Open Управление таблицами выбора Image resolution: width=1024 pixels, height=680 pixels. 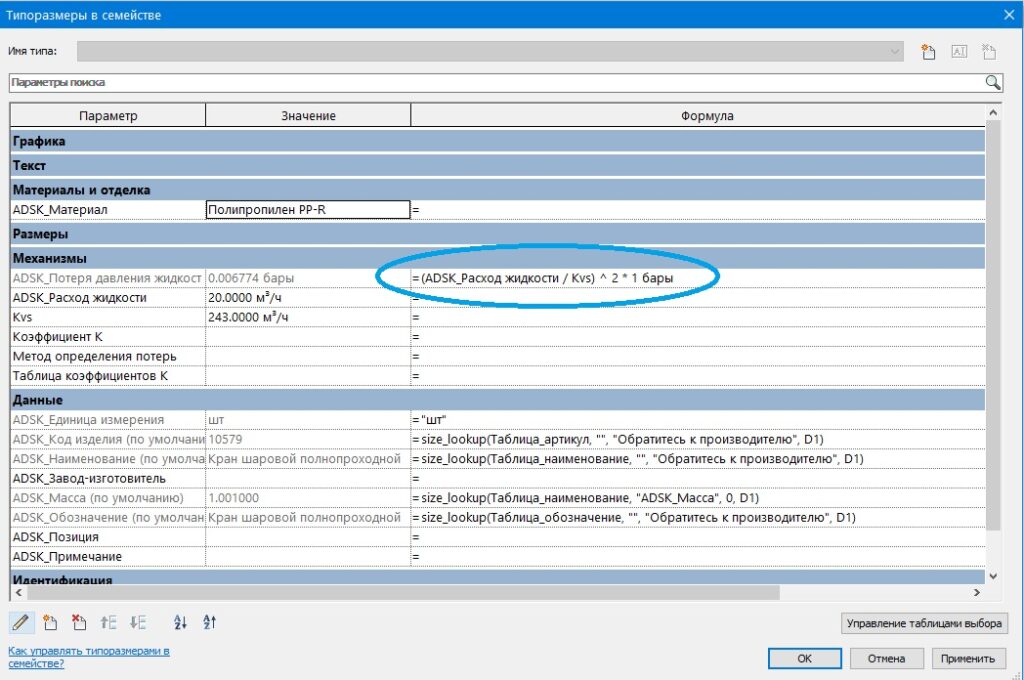924,623
